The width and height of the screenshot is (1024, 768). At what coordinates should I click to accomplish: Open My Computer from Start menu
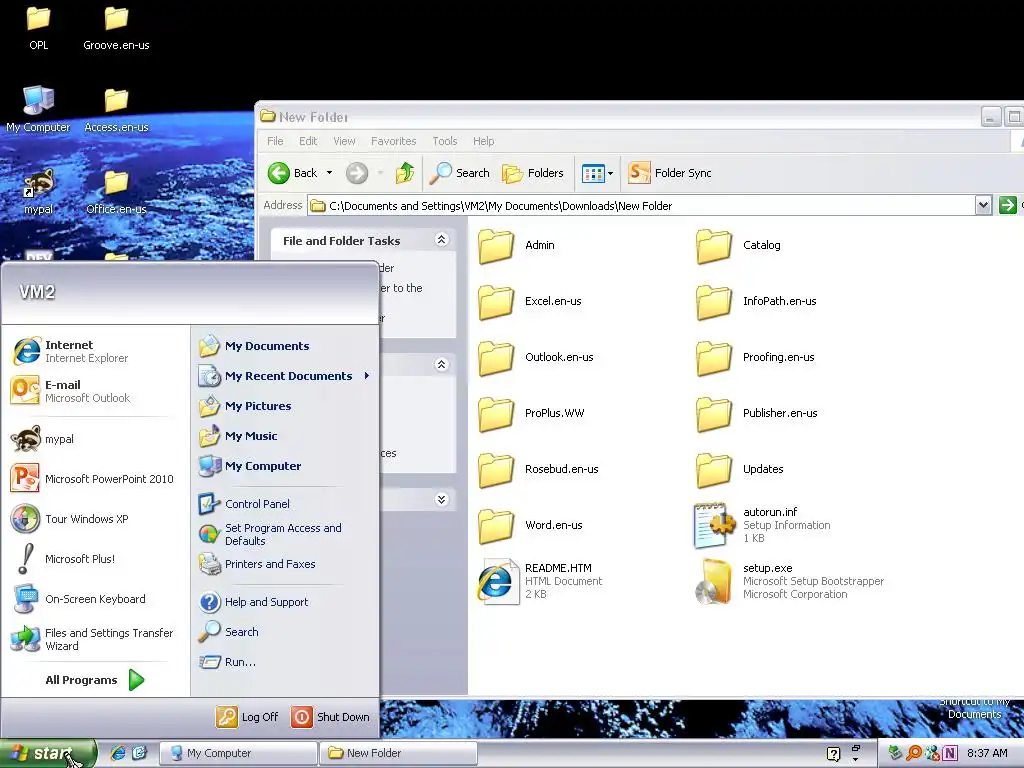pyautogui.click(x=250, y=466)
